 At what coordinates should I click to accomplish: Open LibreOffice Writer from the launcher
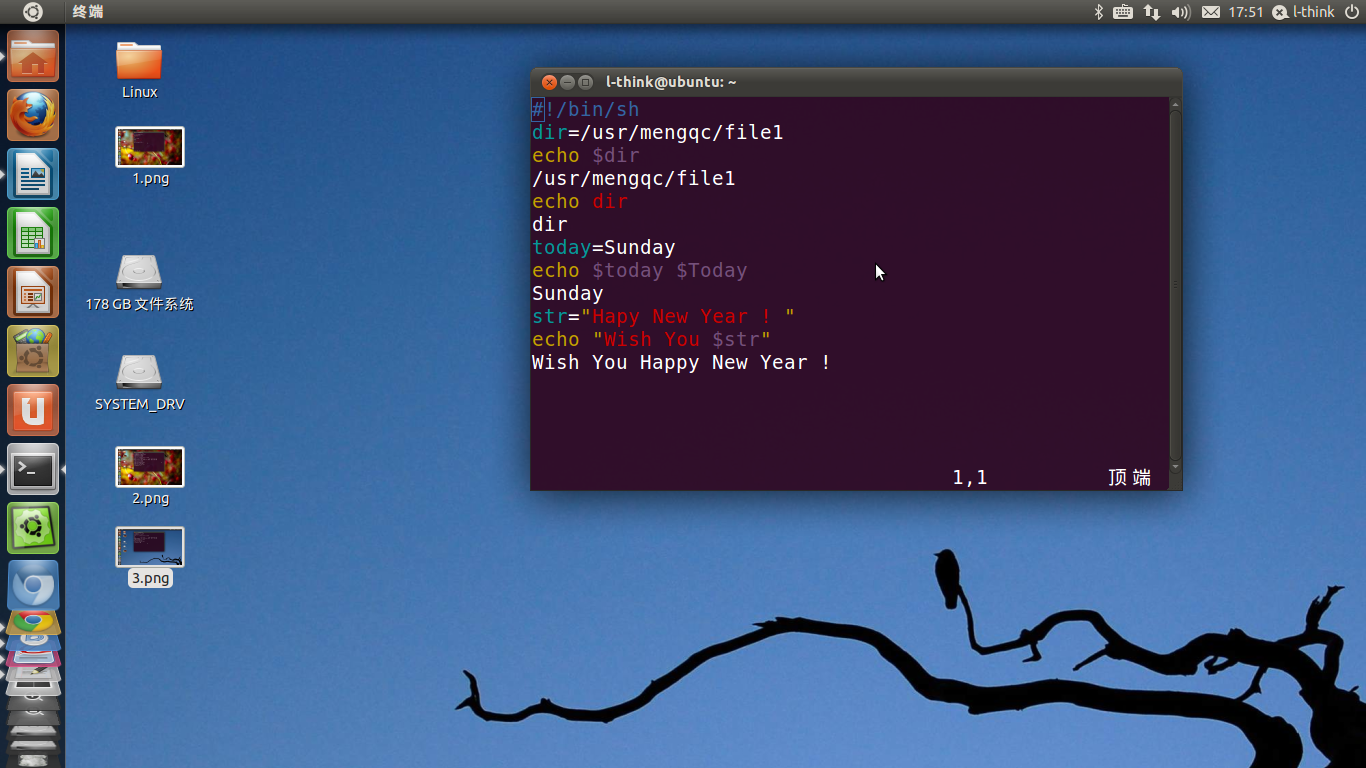pyautogui.click(x=33, y=174)
